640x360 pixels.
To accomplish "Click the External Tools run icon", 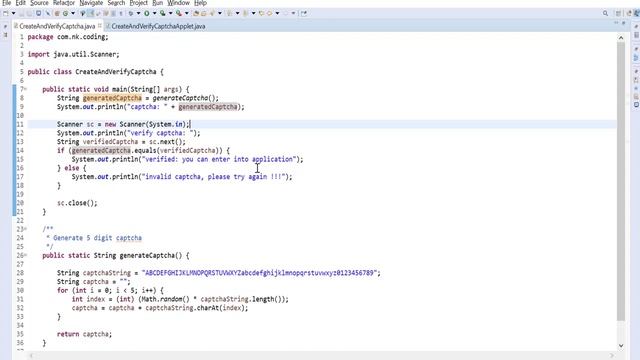I will [x=178, y=13].
